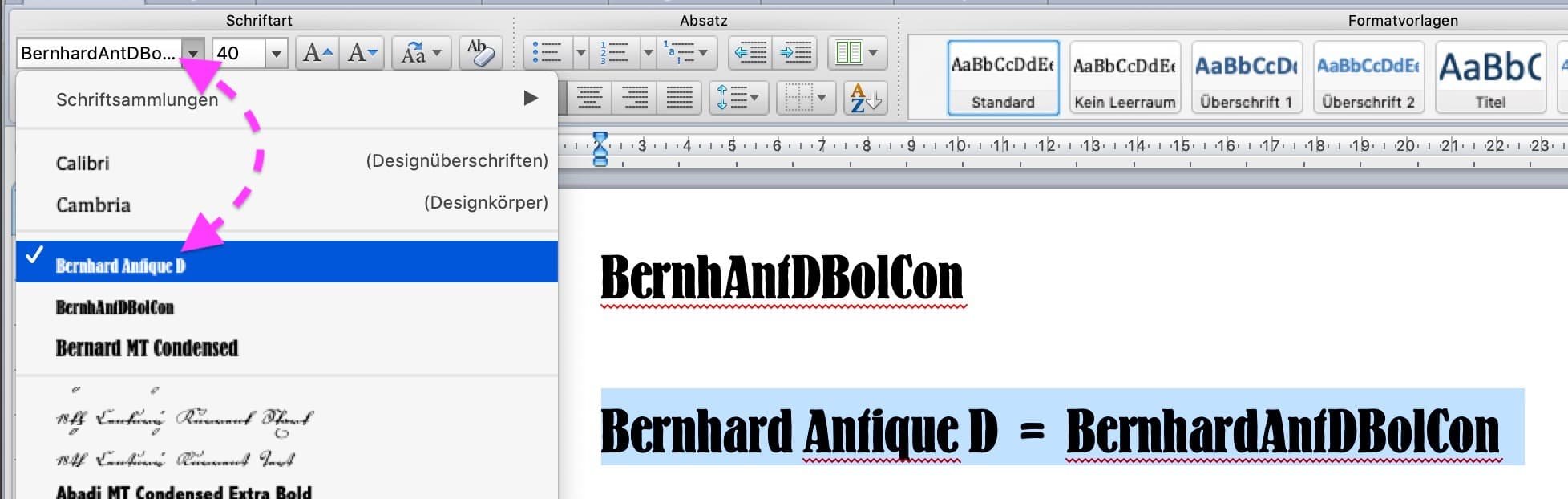Open the columns layout button

click(857, 54)
